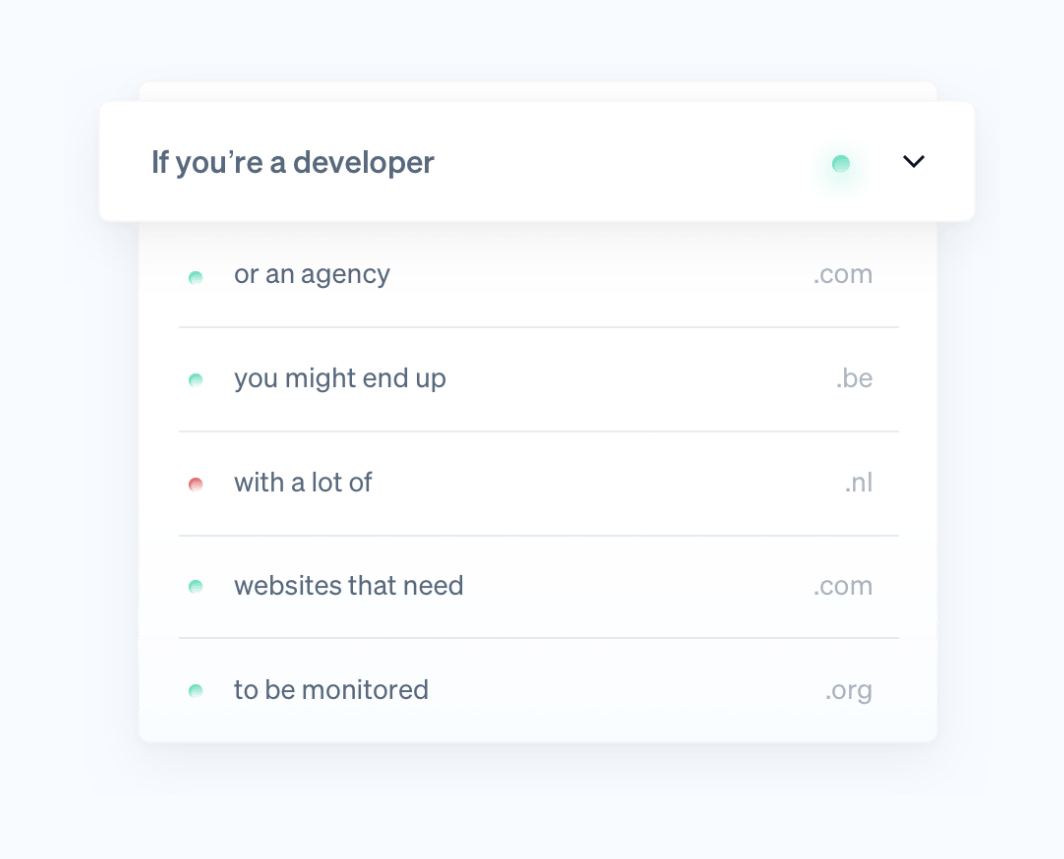Screen dimensions: 1064x859
Task: Expand details for the 'you might end up' row
Action: tap(341, 379)
